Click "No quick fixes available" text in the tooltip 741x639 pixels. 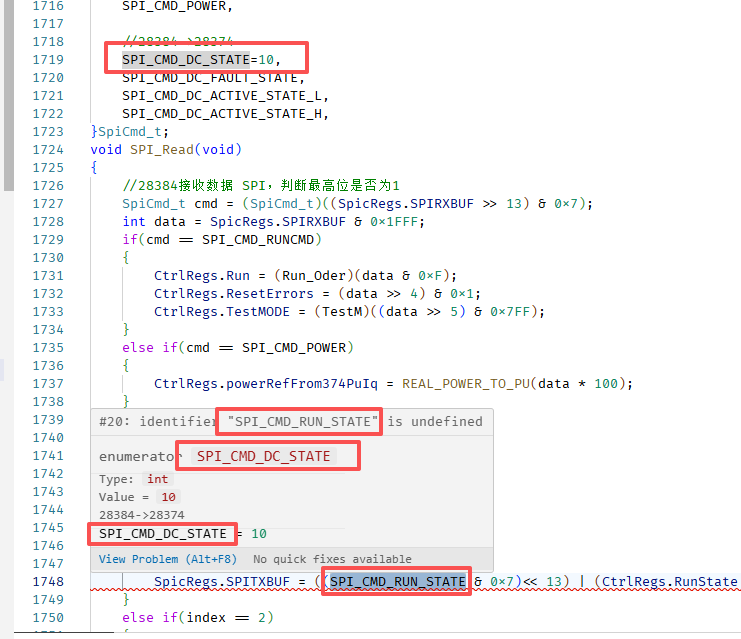332,559
